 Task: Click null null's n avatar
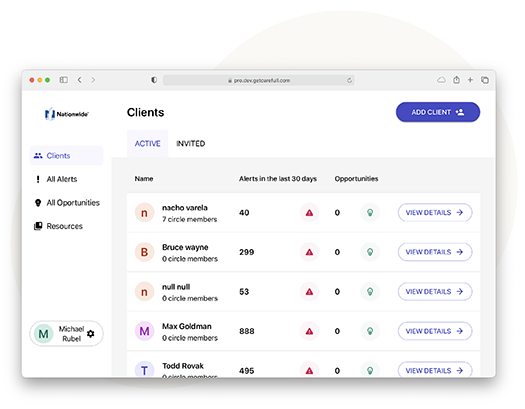pyautogui.click(x=144, y=292)
